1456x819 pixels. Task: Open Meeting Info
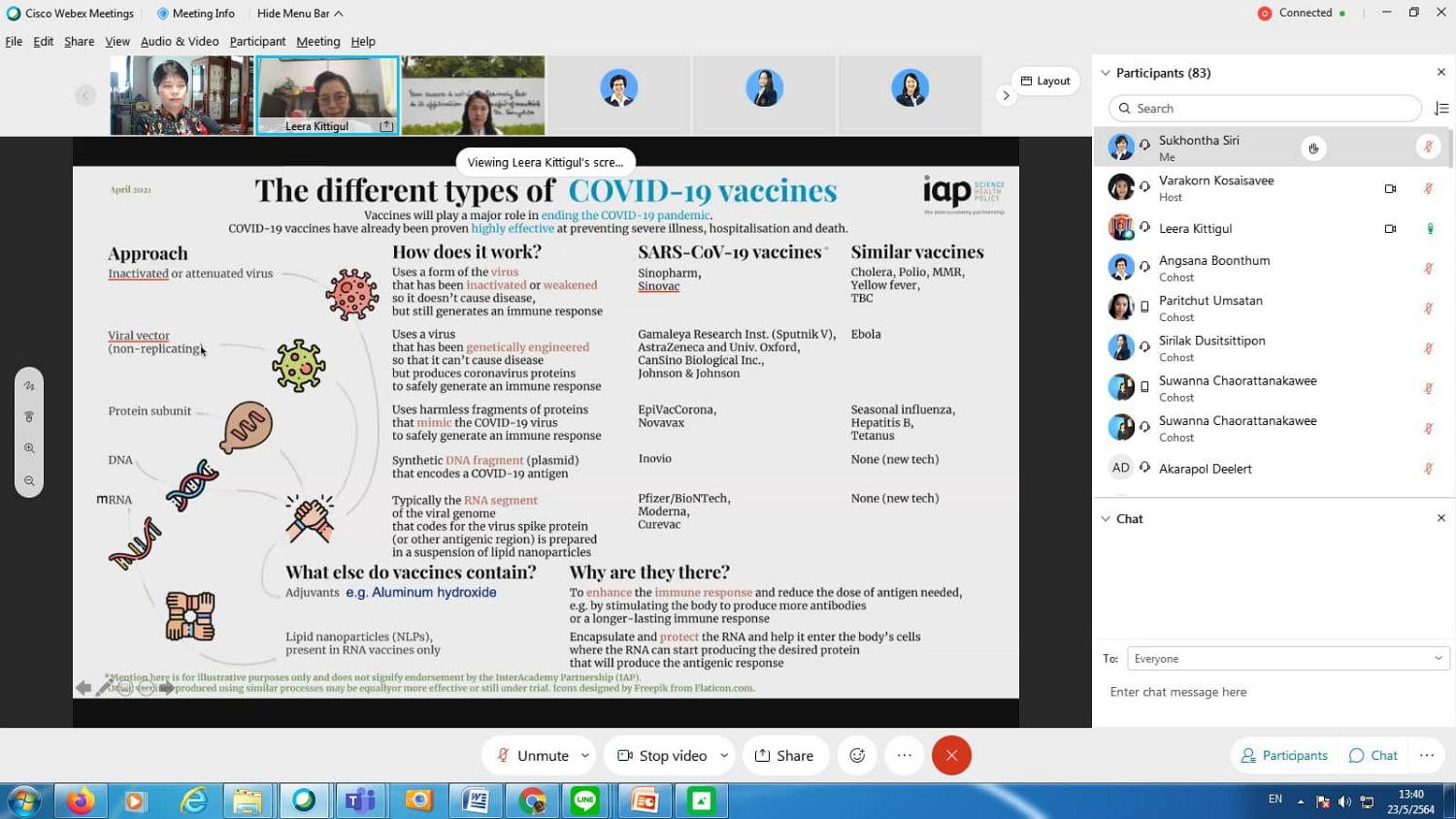pyautogui.click(x=195, y=14)
